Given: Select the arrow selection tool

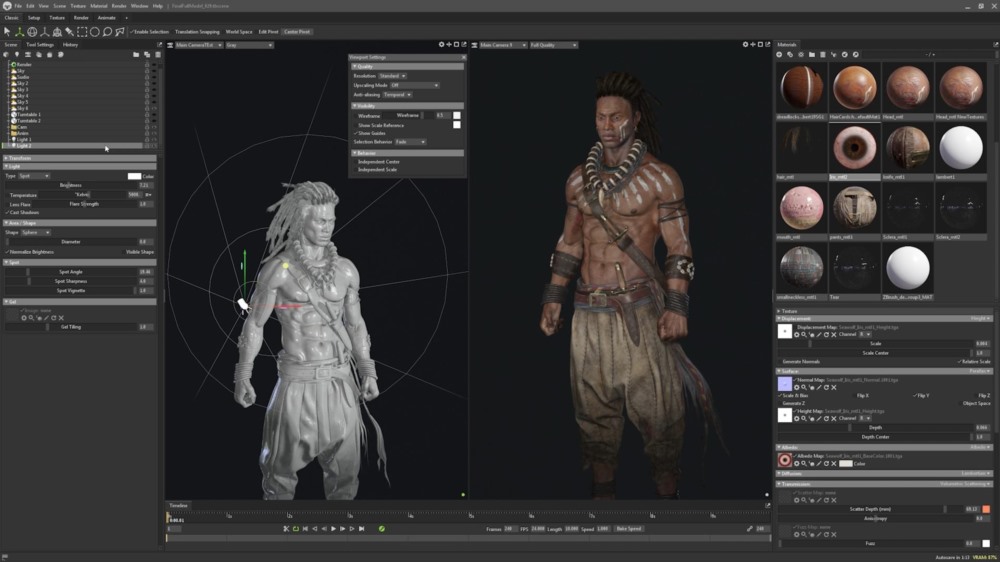Looking at the screenshot, I should coord(7,31).
